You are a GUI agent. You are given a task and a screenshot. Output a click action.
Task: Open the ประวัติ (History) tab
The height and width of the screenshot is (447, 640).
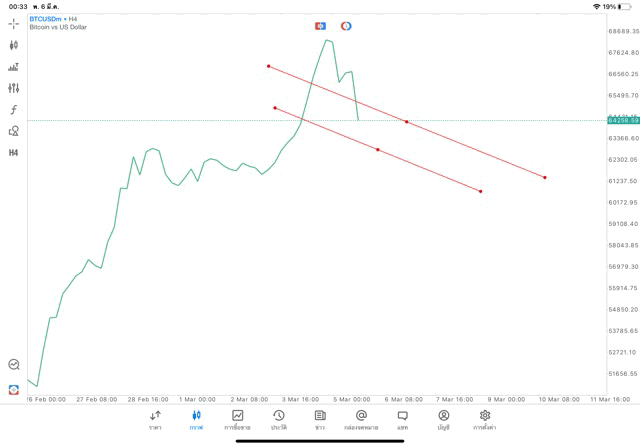278,419
